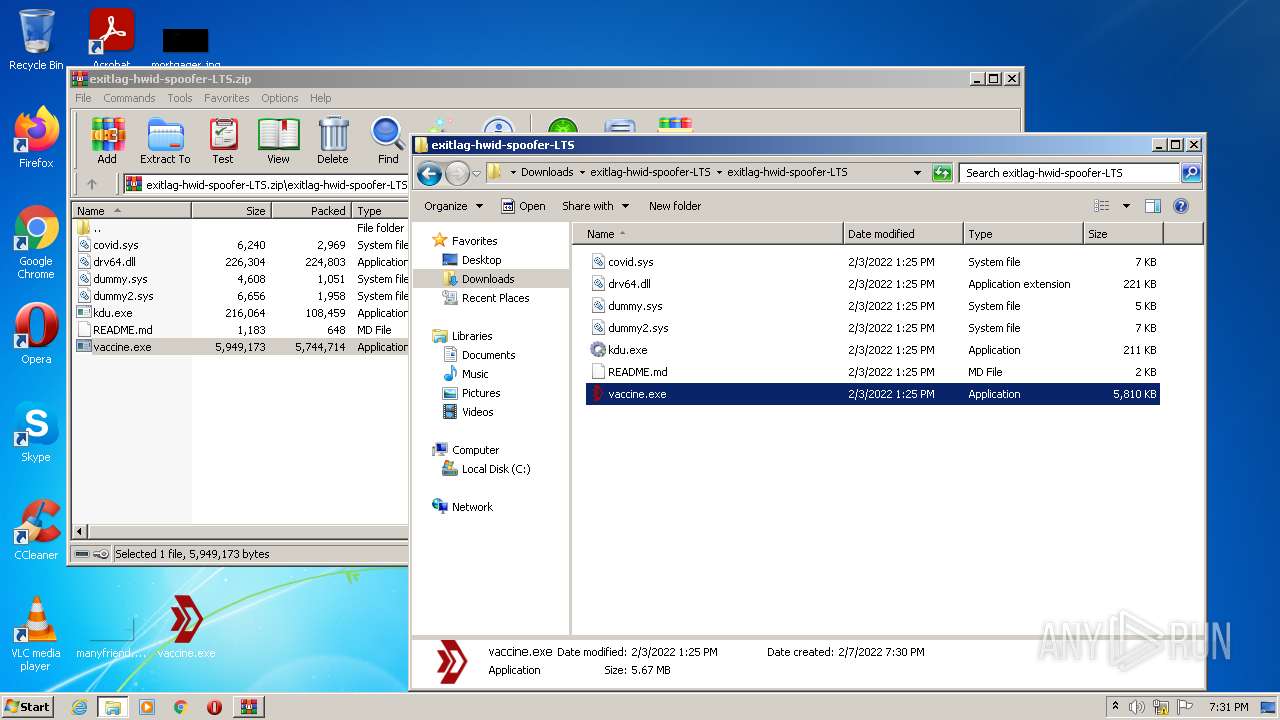Show hidden icons in system tray
The image size is (1280, 720).
coord(1114,707)
